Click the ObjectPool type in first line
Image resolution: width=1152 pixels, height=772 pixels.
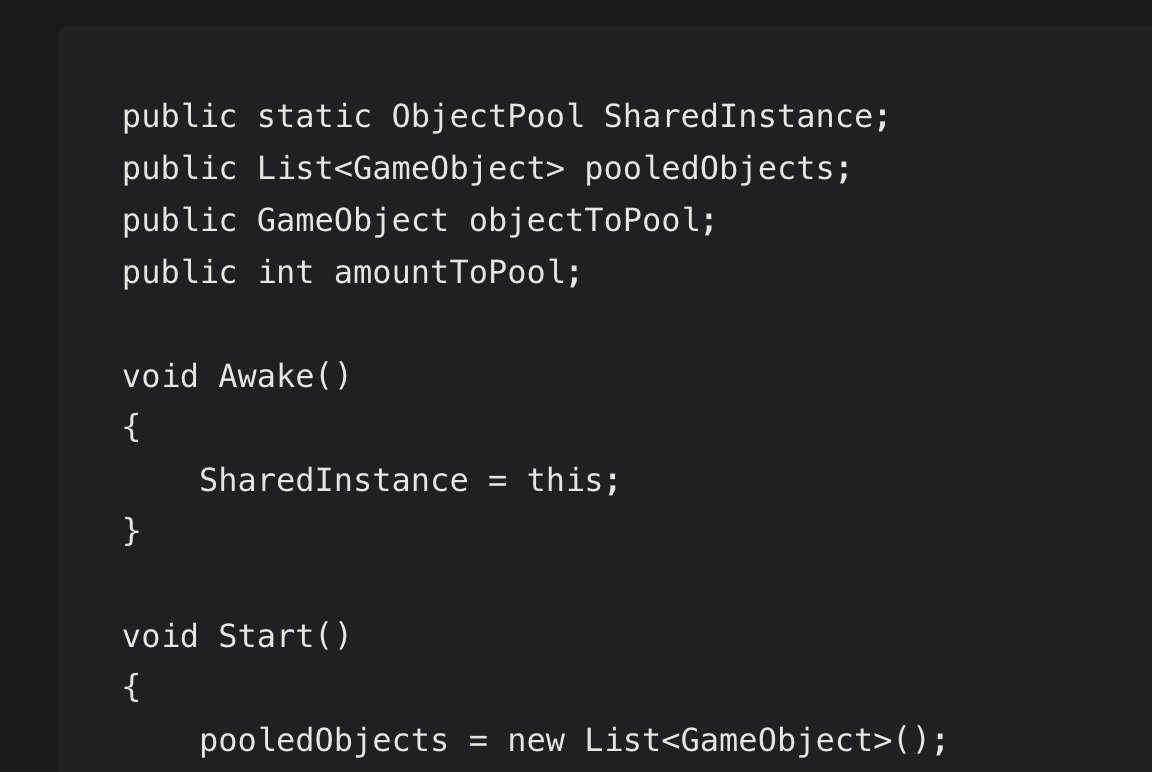488,117
